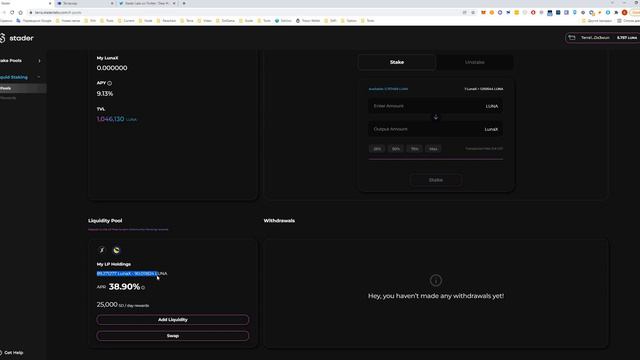This screenshot has width=640, height=360.
Task: Click the browser Reload button
Action: pyautogui.click(x=12, y=13)
